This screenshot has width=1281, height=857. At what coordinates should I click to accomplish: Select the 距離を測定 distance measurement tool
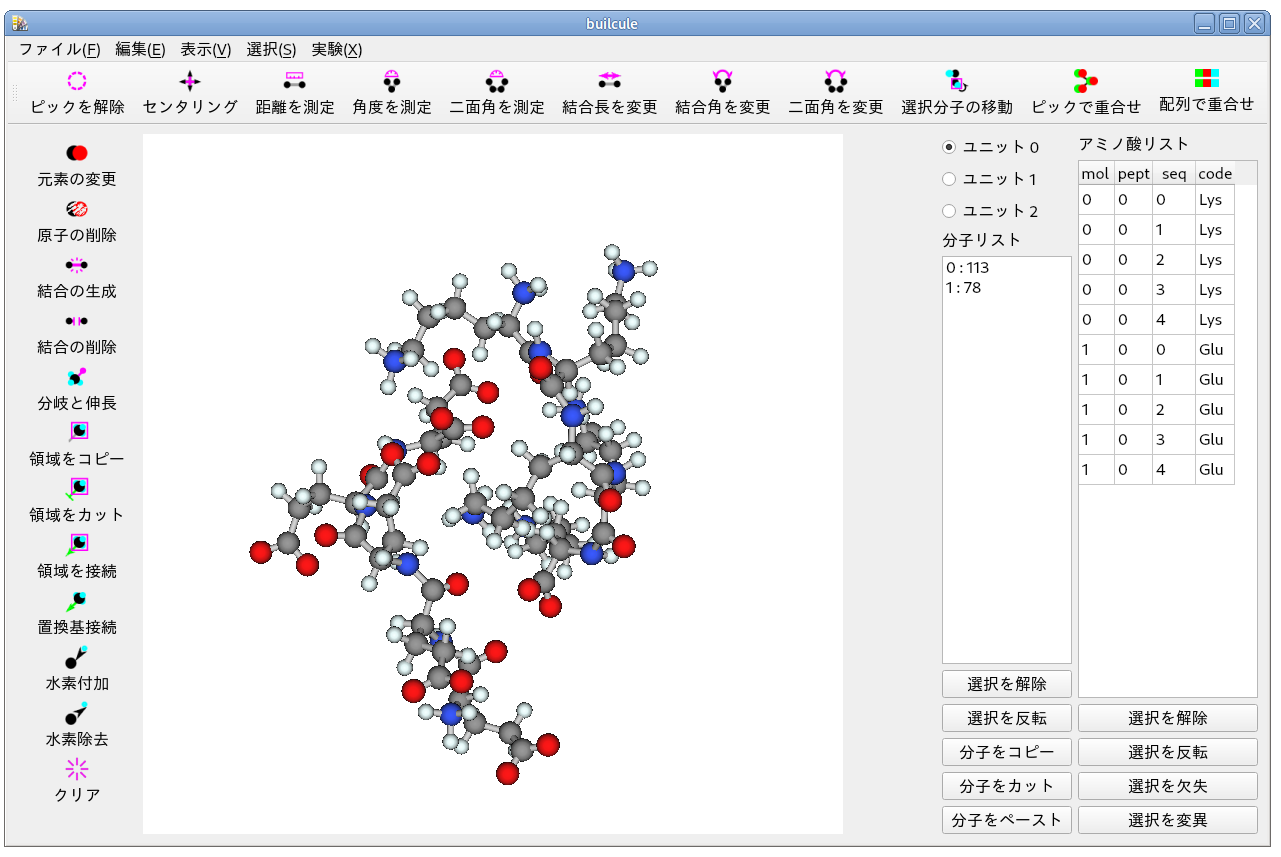pos(294,82)
